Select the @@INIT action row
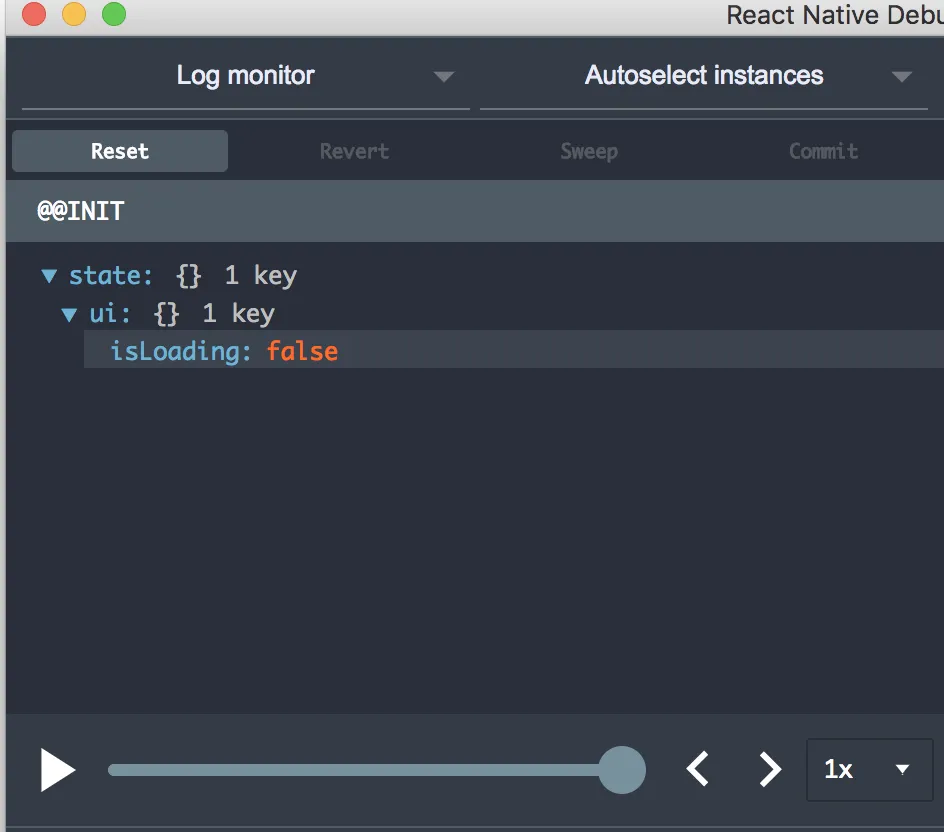Screen dimensions: 944x832 coord(475,211)
